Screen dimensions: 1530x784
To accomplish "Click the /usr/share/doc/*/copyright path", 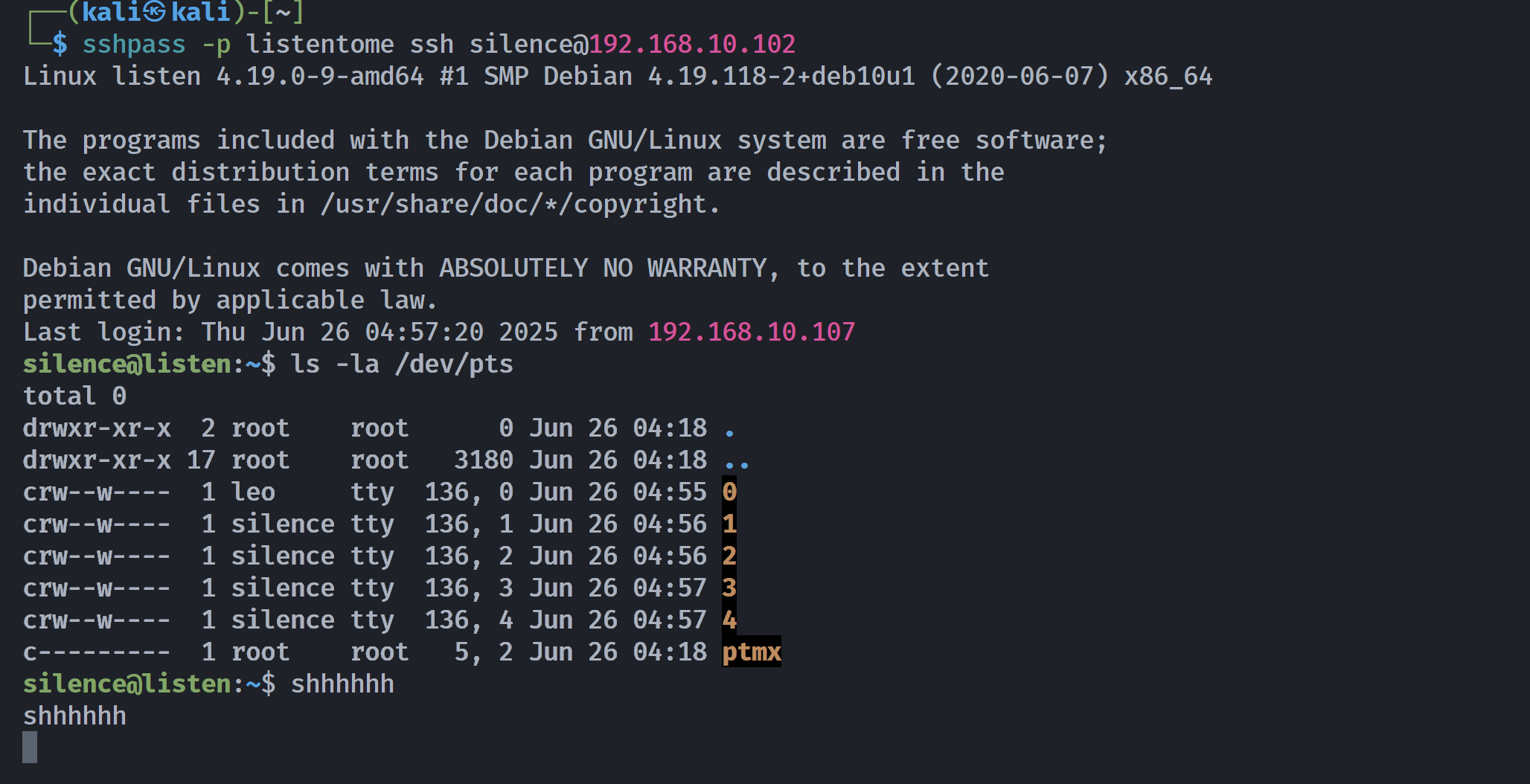I will 513,205.
